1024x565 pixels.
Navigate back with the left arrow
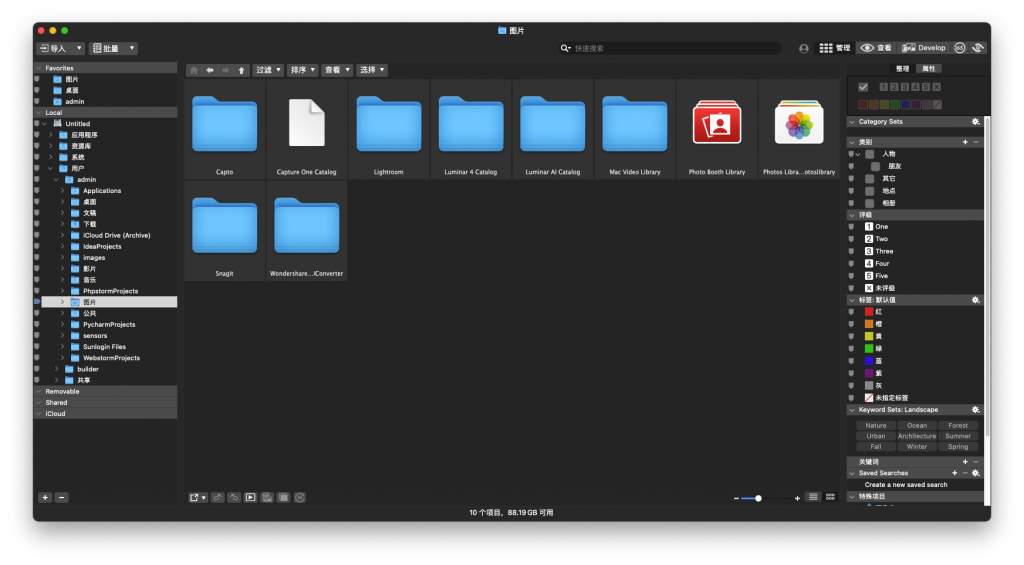(x=210, y=70)
